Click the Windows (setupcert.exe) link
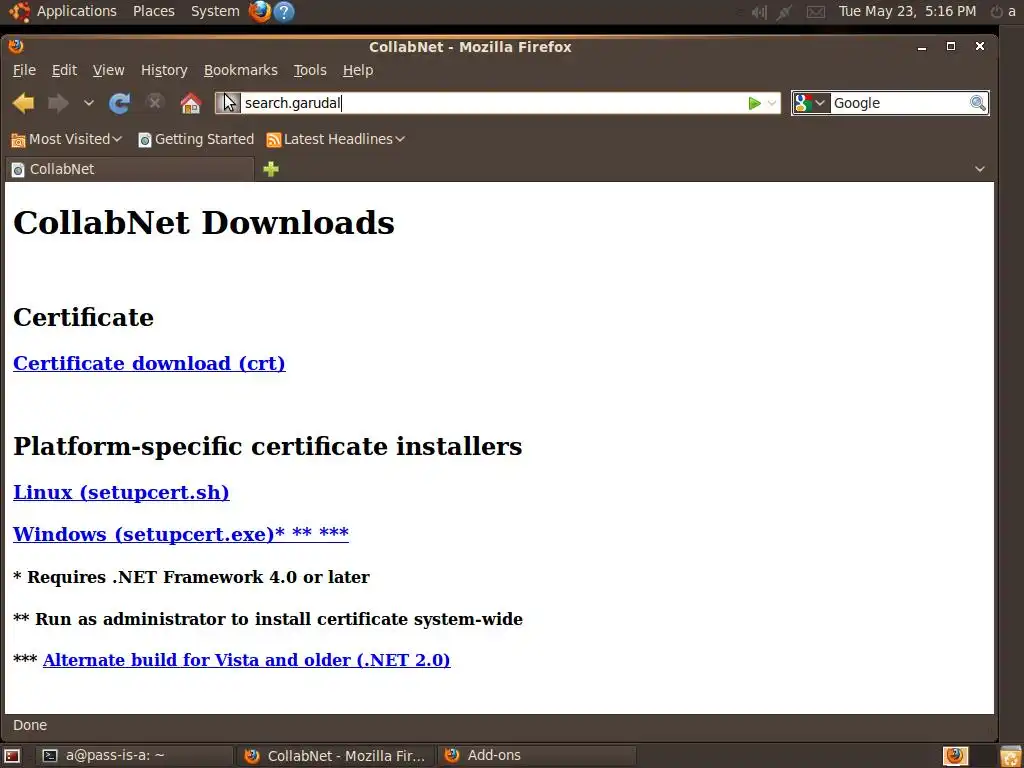Viewport: 1024px width, 768px height. click(181, 534)
